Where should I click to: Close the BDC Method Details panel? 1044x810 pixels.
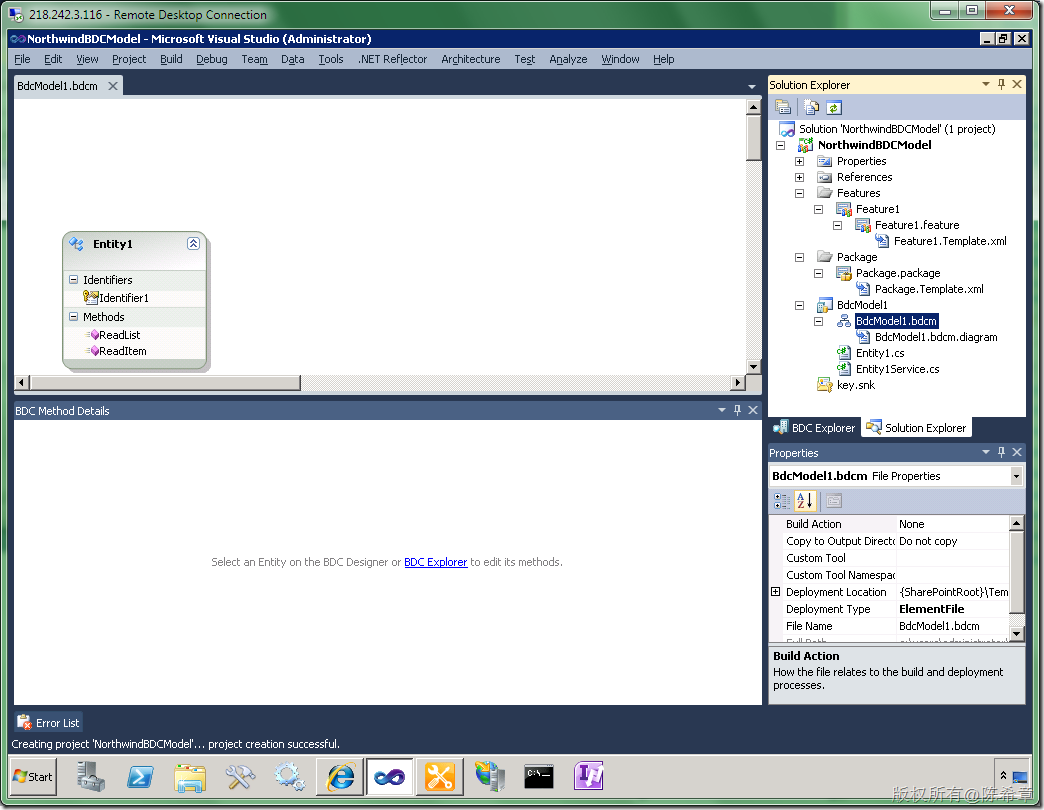pyautogui.click(x=753, y=410)
